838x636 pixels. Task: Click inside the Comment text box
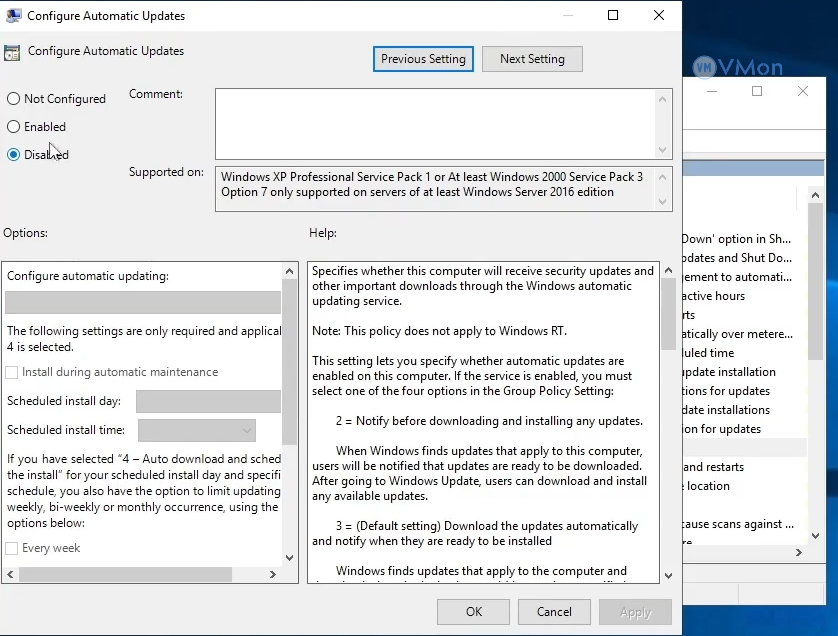tap(434, 122)
